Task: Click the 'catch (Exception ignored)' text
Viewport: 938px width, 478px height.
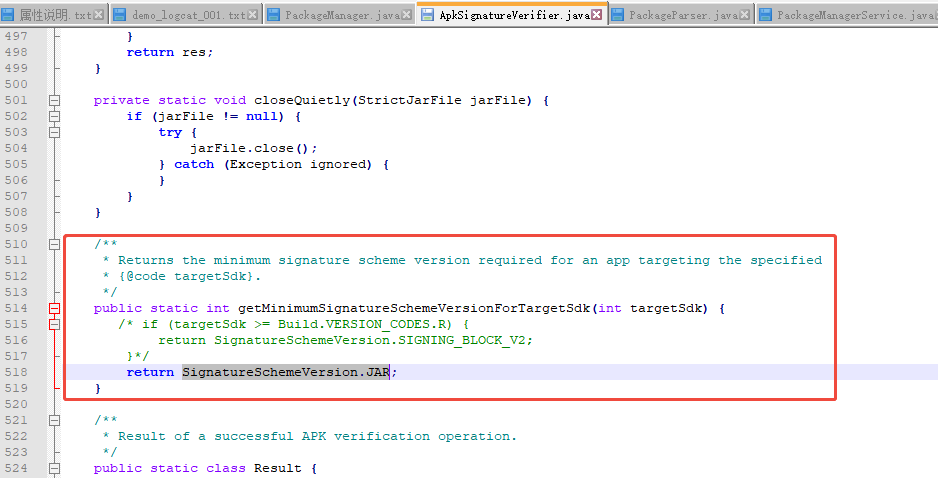Action: pos(273,165)
